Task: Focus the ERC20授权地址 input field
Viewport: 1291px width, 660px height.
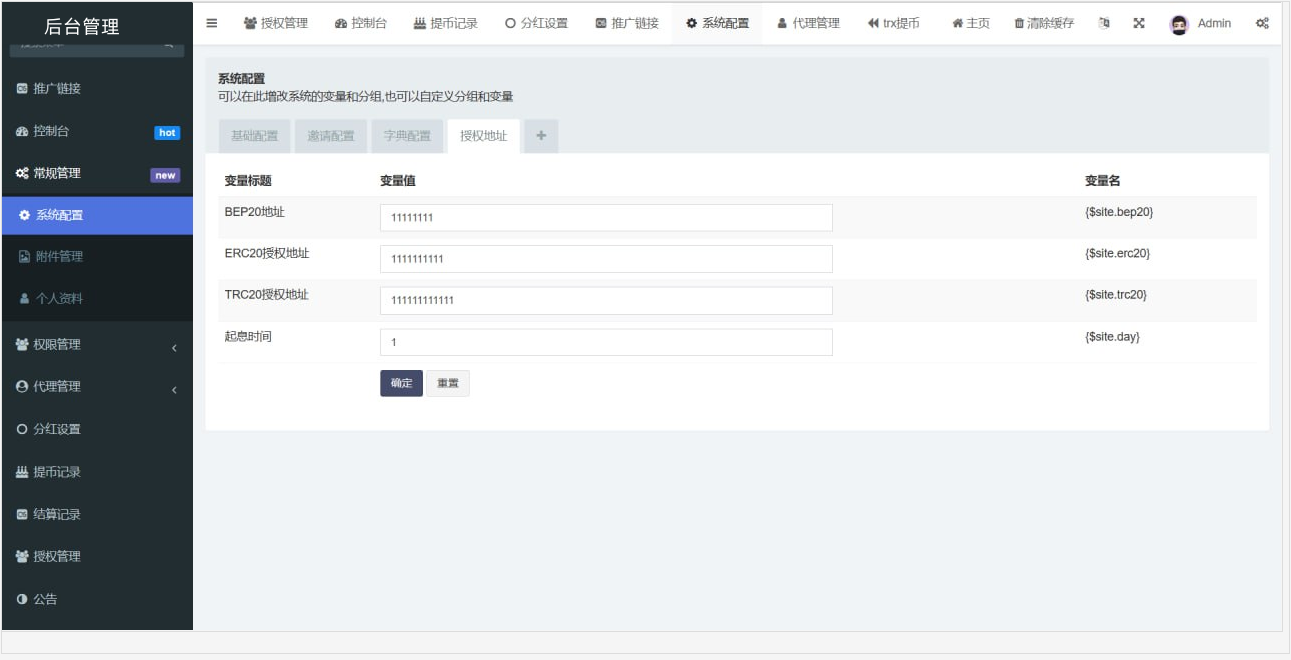Action: (606, 258)
